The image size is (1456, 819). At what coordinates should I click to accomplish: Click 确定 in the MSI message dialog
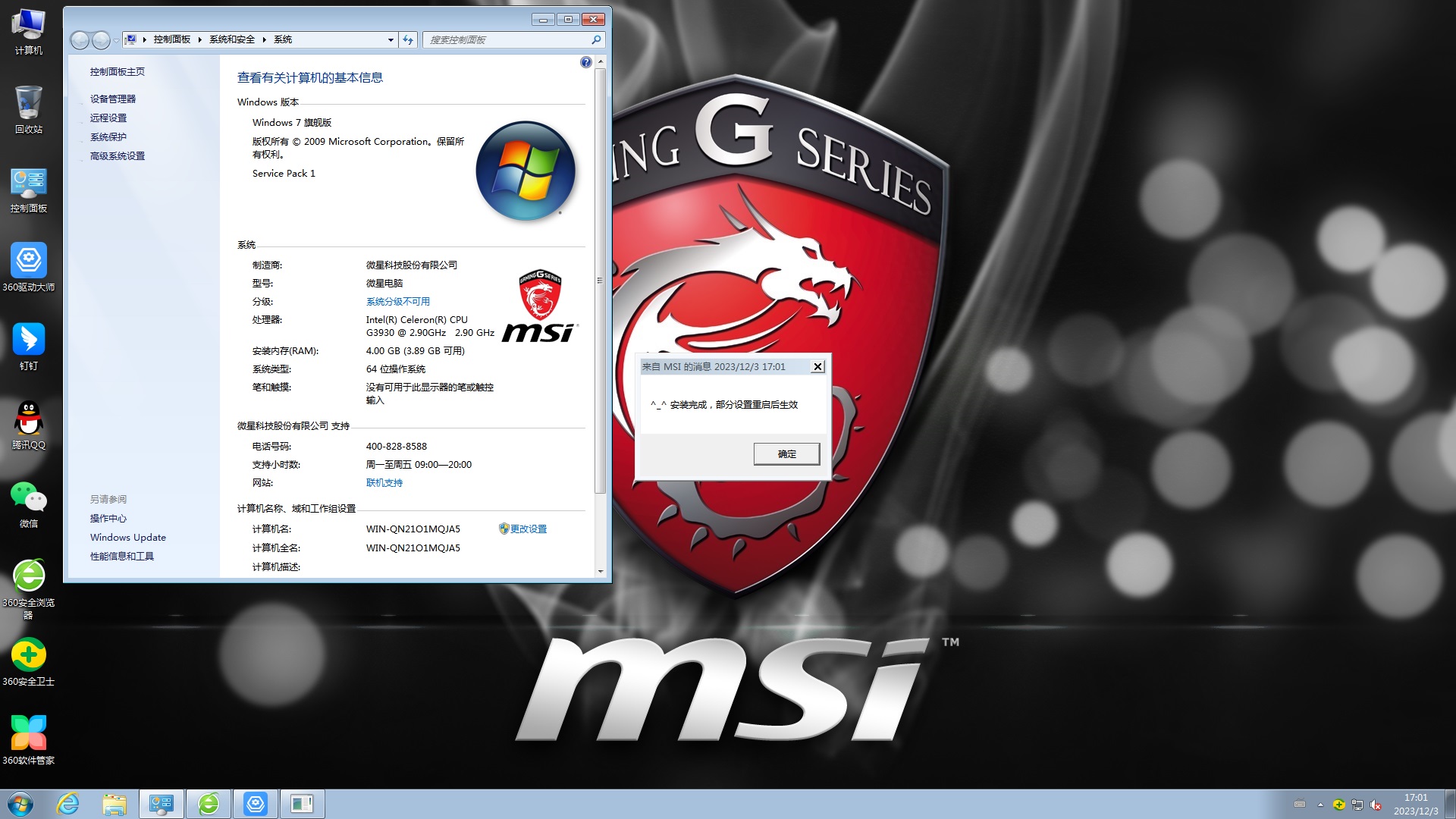786,454
